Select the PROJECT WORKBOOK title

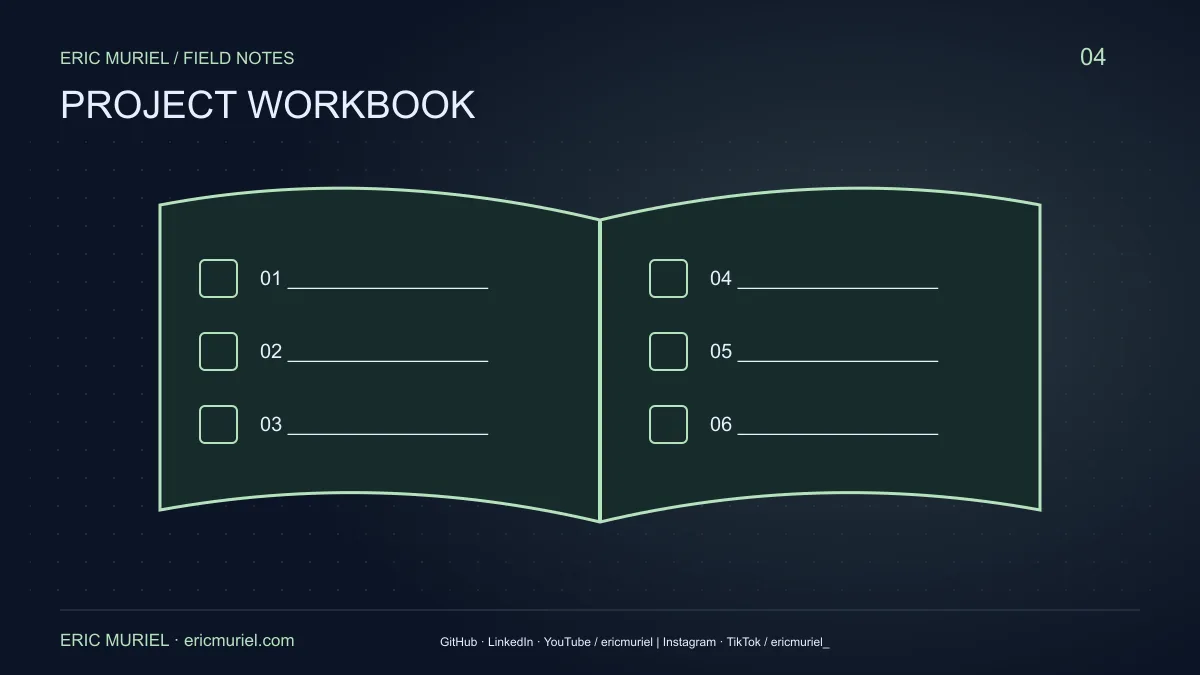pyautogui.click(x=268, y=105)
